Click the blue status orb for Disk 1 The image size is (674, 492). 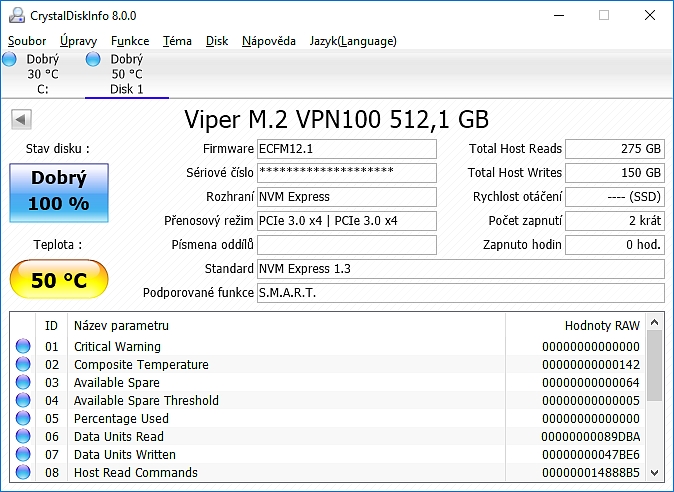(93, 59)
